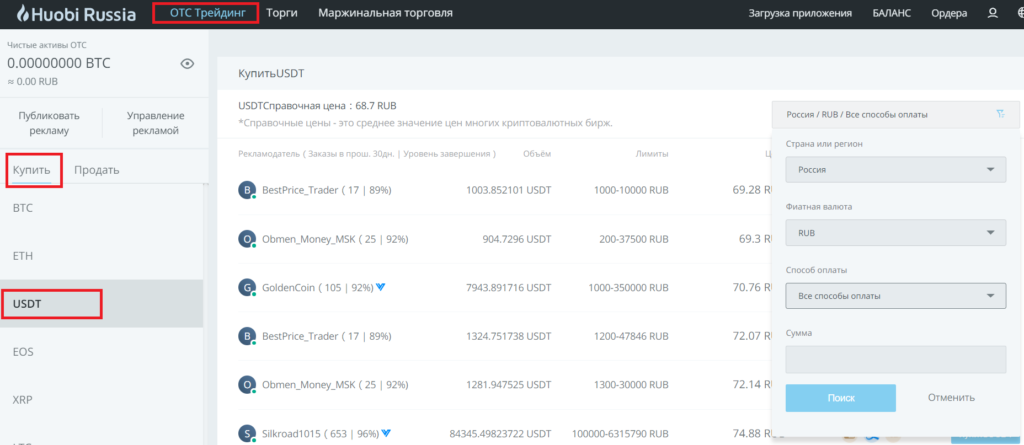
Task: Collapse the Россия / RUB filter summary bar
Action: (895, 114)
